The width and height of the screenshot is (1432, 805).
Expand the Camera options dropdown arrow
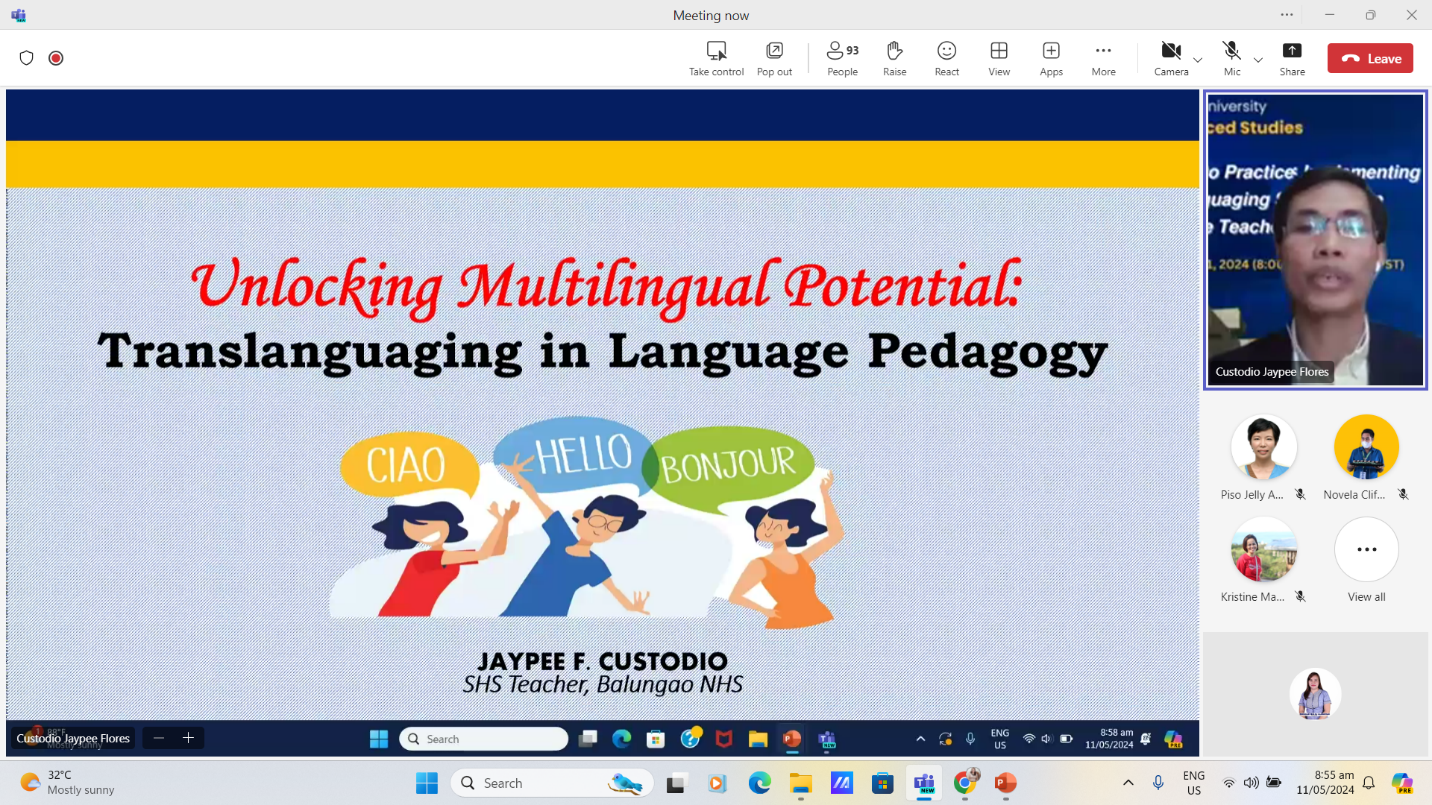coord(1197,60)
